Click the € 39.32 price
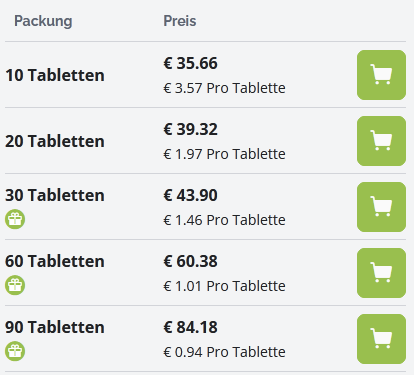The image size is (414, 375). point(190,129)
